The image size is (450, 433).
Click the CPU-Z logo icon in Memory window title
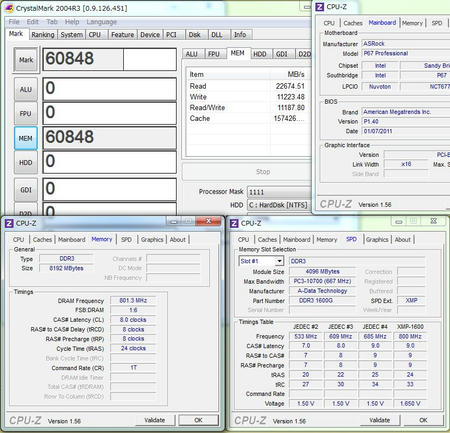tap(9, 223)
